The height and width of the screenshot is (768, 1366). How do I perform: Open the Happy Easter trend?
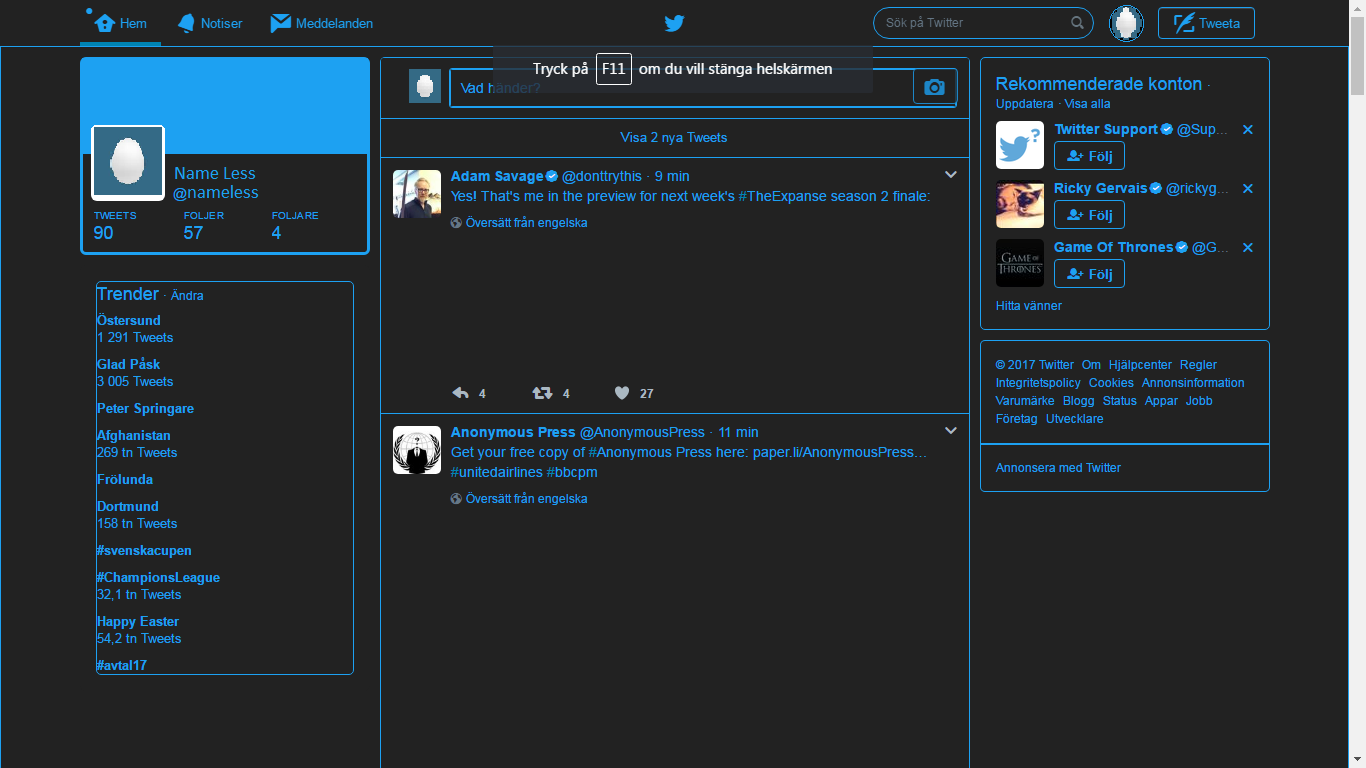click(x=138, y=622)
